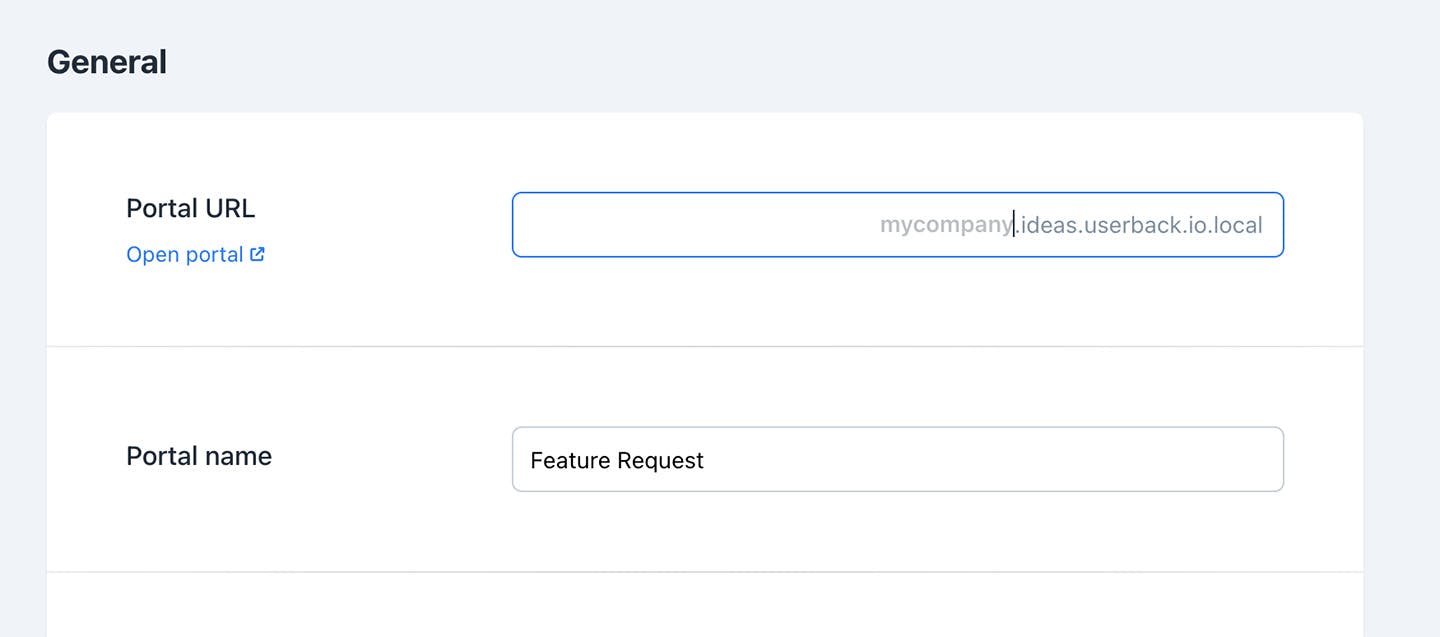Click the ".local" ending of the URL suffix

point(1235,225)
